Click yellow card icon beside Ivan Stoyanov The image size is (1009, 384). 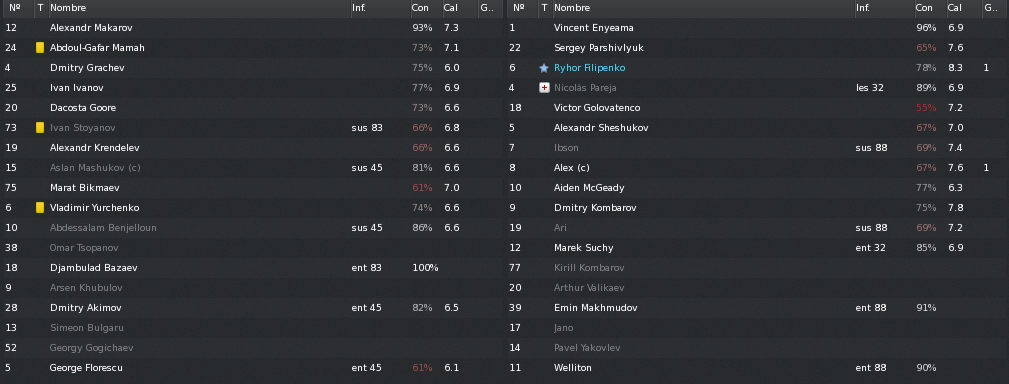(x=40, y=127)
